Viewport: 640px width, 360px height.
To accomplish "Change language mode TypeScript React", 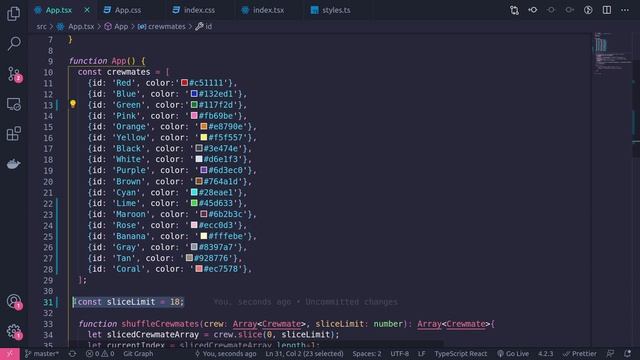I will 460,354.
